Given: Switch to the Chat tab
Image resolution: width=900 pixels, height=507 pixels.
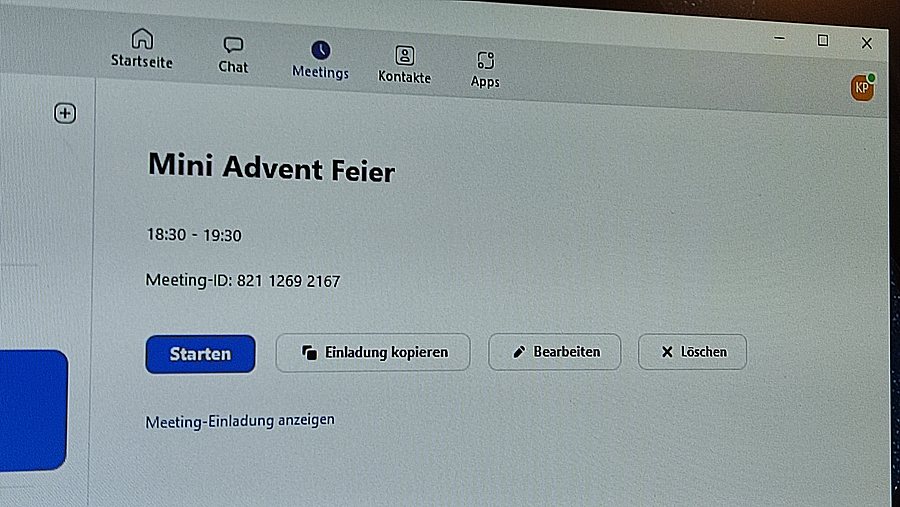Looking at the screenshot, I should pos(233,55).
